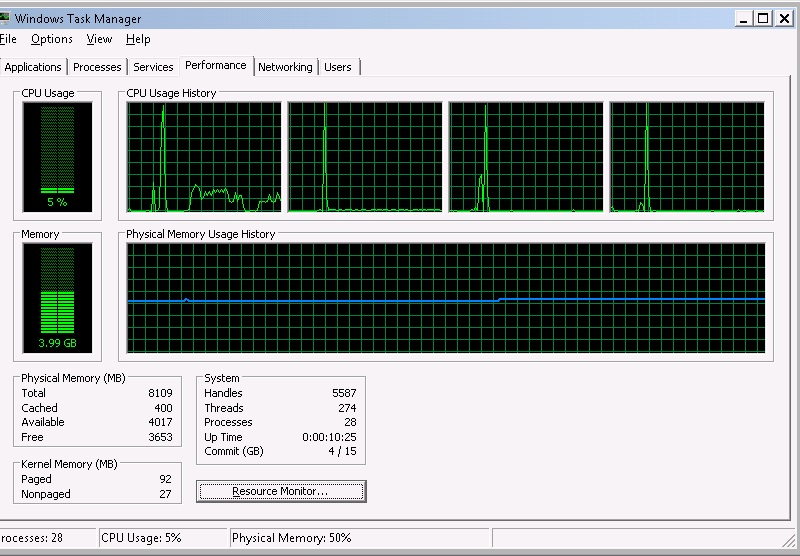Click the Total value 8109
Screen dimensions: 800x556
coord(160,393)
